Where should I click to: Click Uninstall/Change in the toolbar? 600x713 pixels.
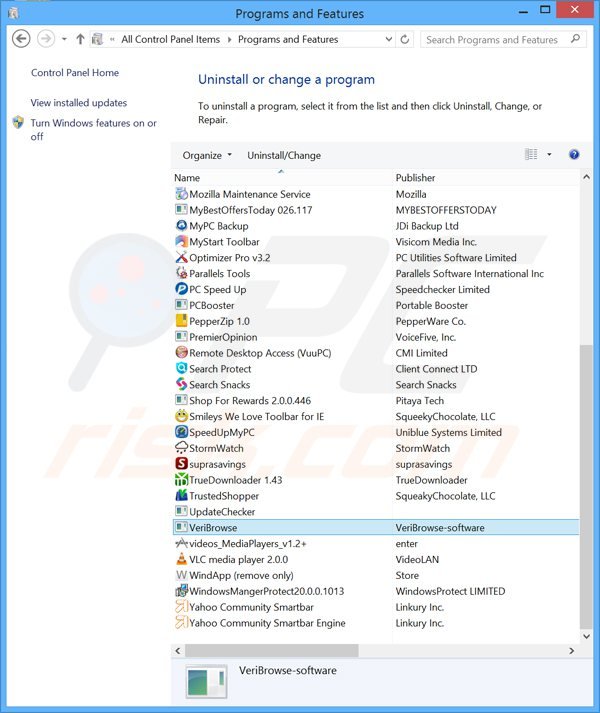pos(284,156)
